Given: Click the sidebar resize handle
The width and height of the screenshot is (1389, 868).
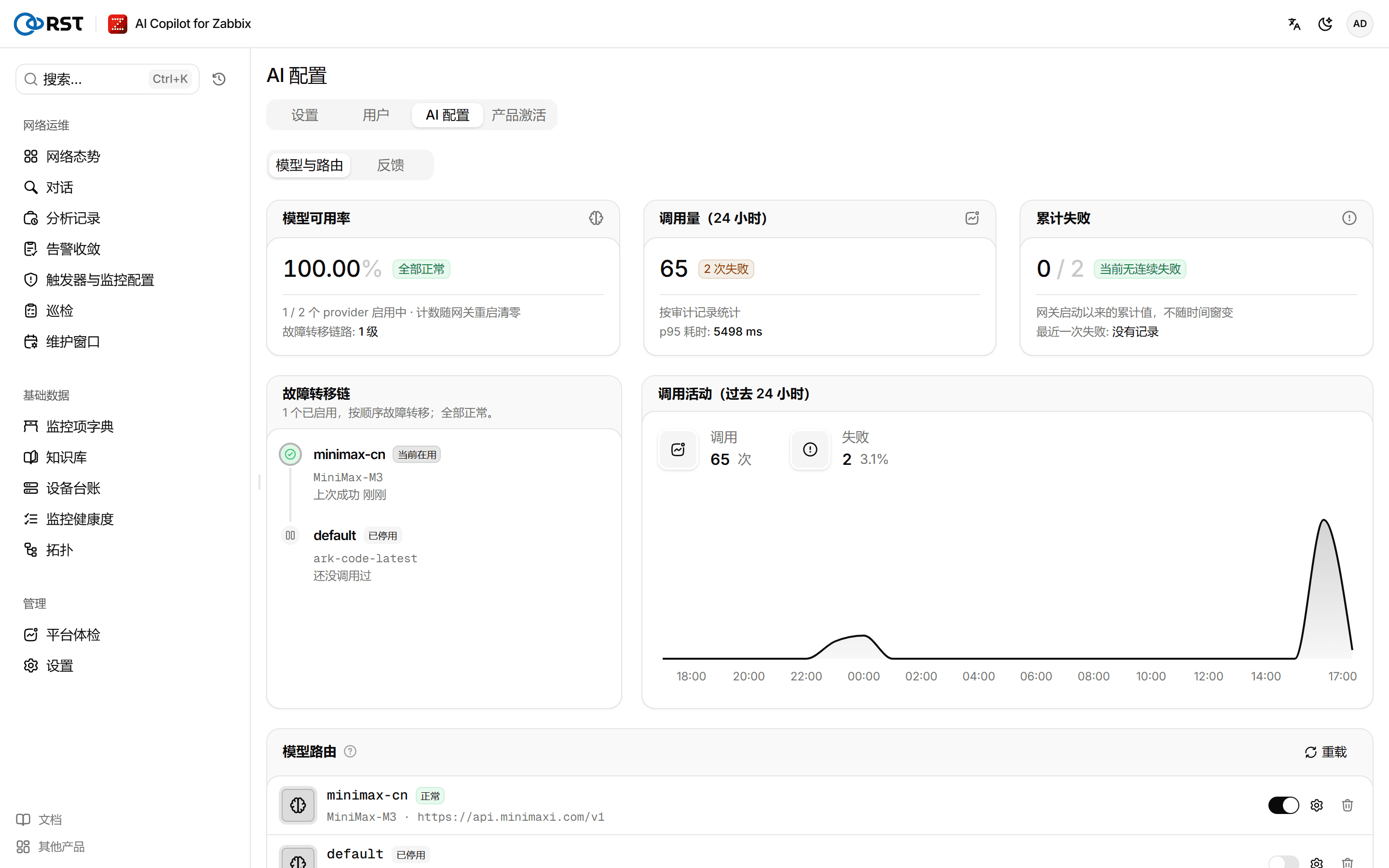Looking at the screenshot, I should tap(259, 482).
